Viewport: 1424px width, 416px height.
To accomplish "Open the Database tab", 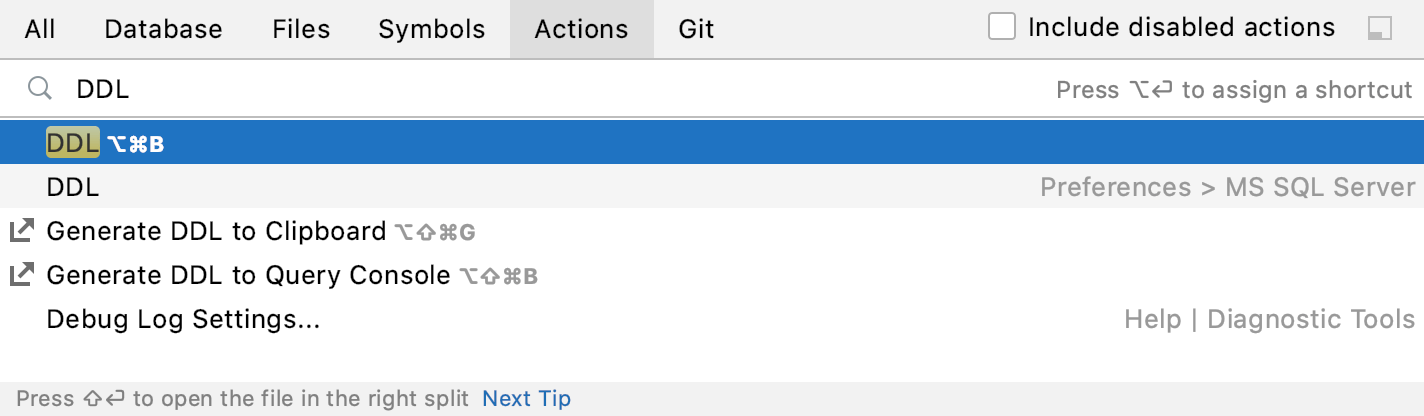I will 163,29.
